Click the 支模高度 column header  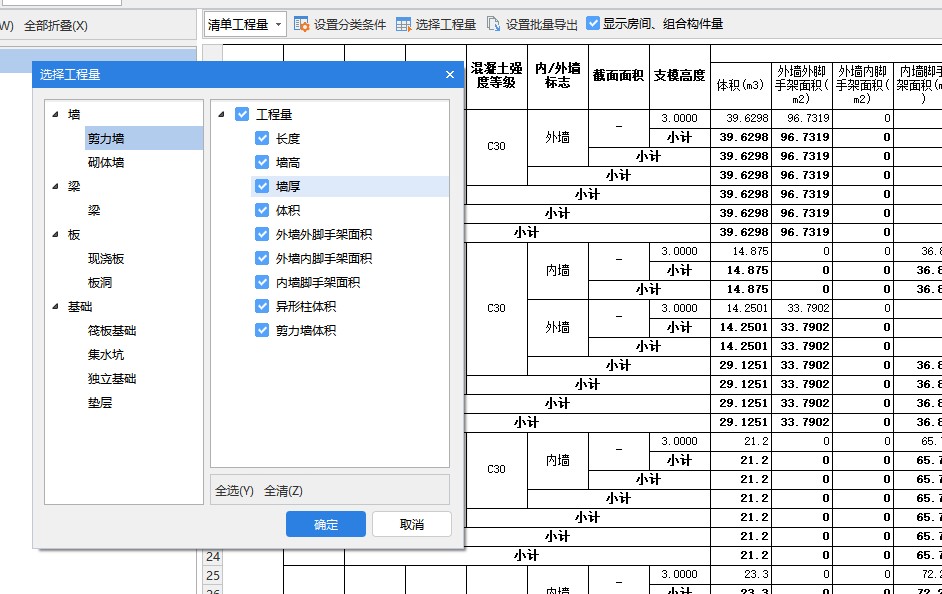679,76
